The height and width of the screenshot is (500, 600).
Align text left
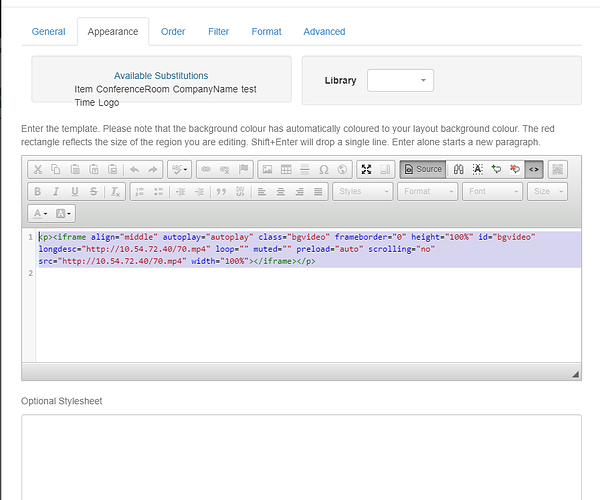coord(262,192)
